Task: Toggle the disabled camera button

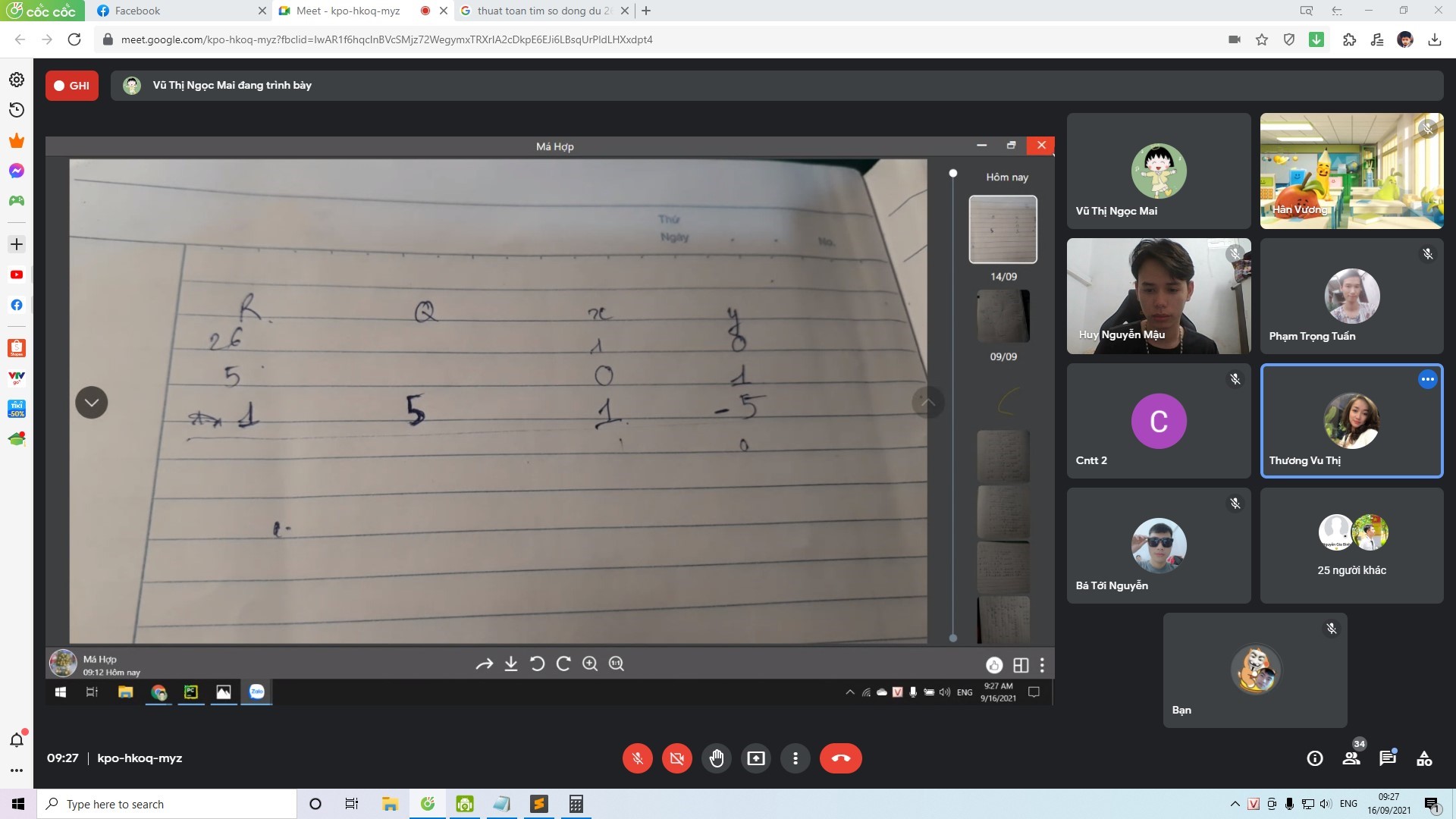Action: 677,758
